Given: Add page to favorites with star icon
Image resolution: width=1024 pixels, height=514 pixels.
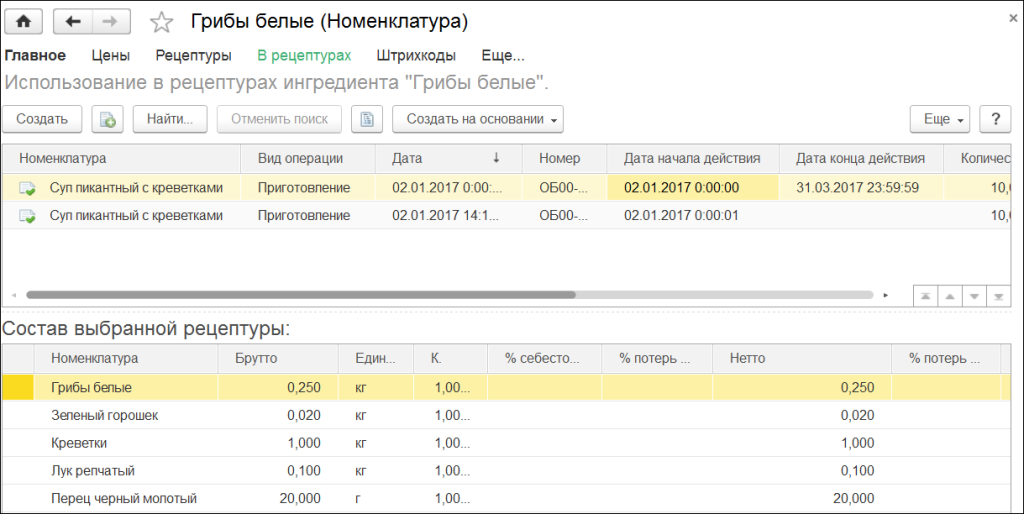Looking at the screenshot, I should point(160,22).
